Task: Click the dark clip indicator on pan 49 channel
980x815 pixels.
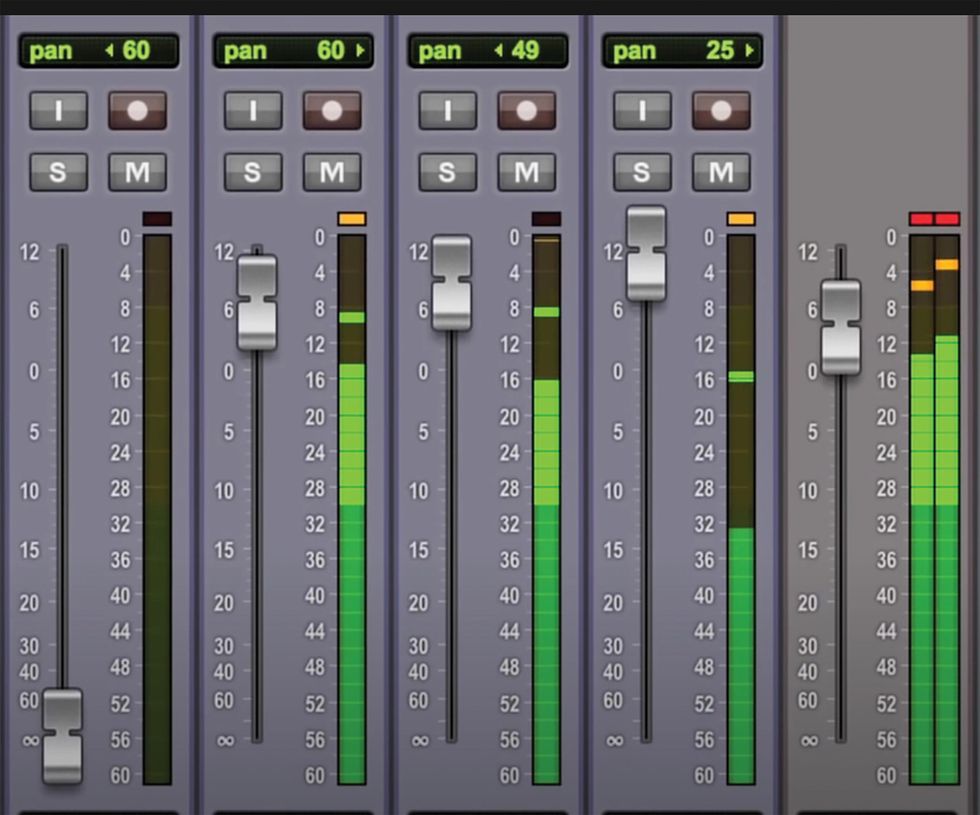Action: pyautogui.click(x=546, y=219)
